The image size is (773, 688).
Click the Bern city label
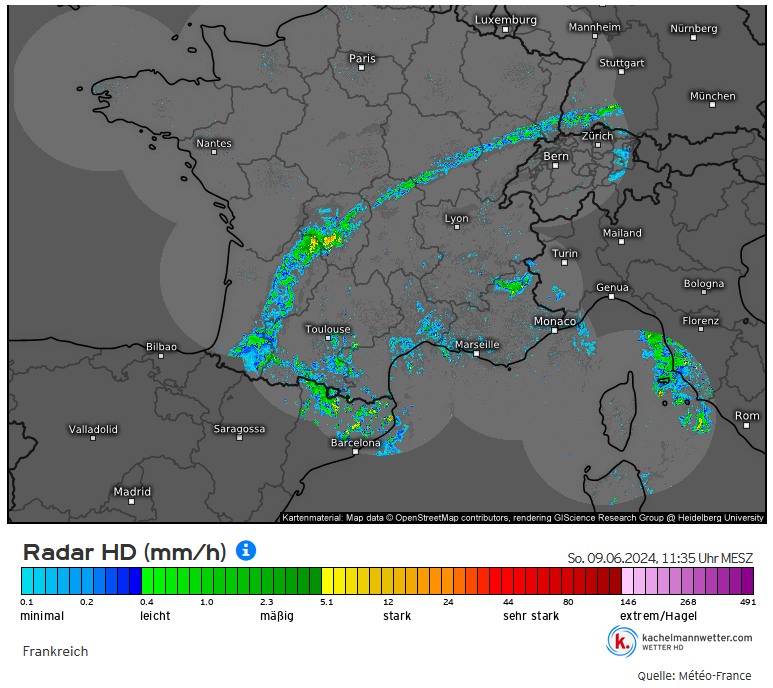tap(556, 156)
